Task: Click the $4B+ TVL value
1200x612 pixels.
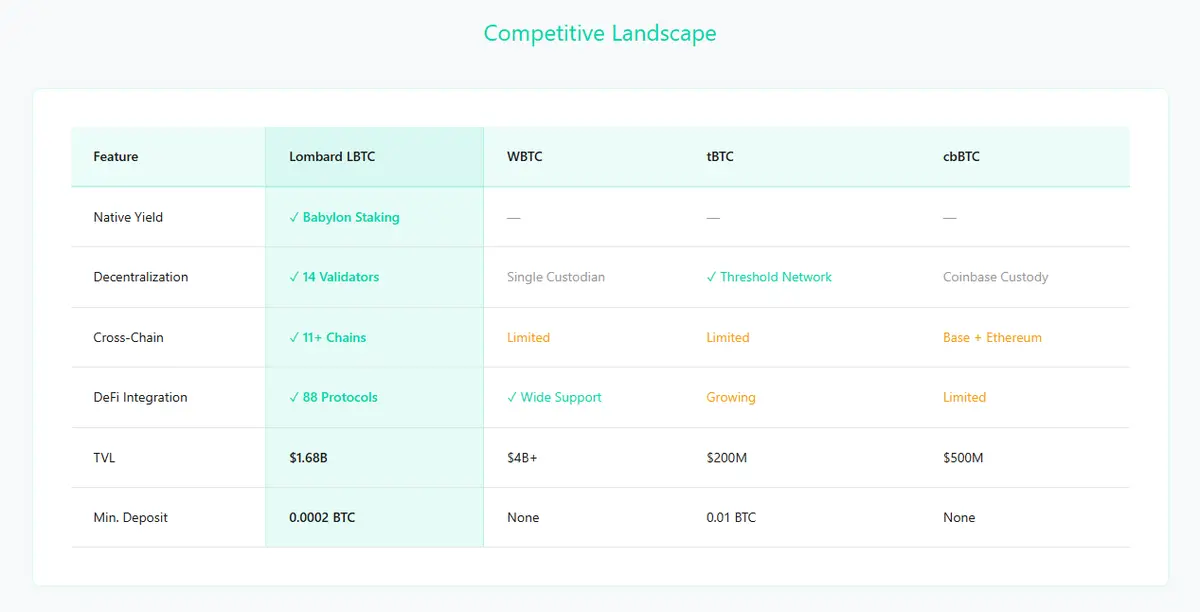Action: coord(523,457)
